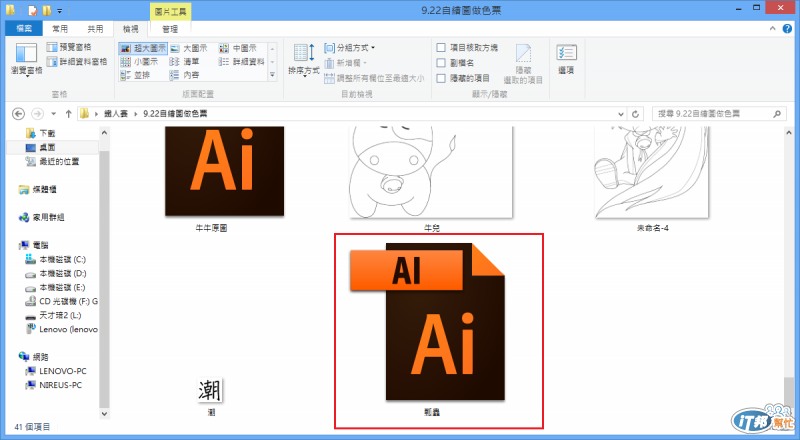This screenshot has width=800, height=440.
Task: Select 並排 tiles layout
Action: 135,75
